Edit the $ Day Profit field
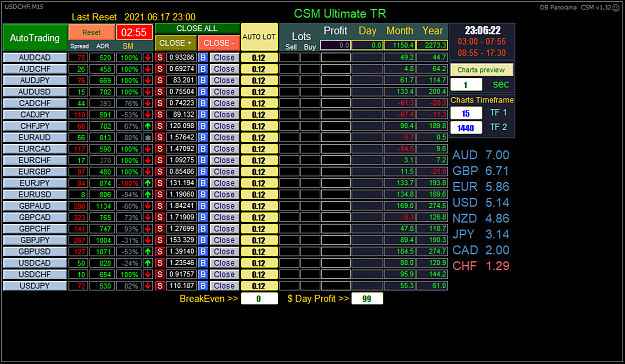Screen dimensions: 625x364 tap(367, 299)
